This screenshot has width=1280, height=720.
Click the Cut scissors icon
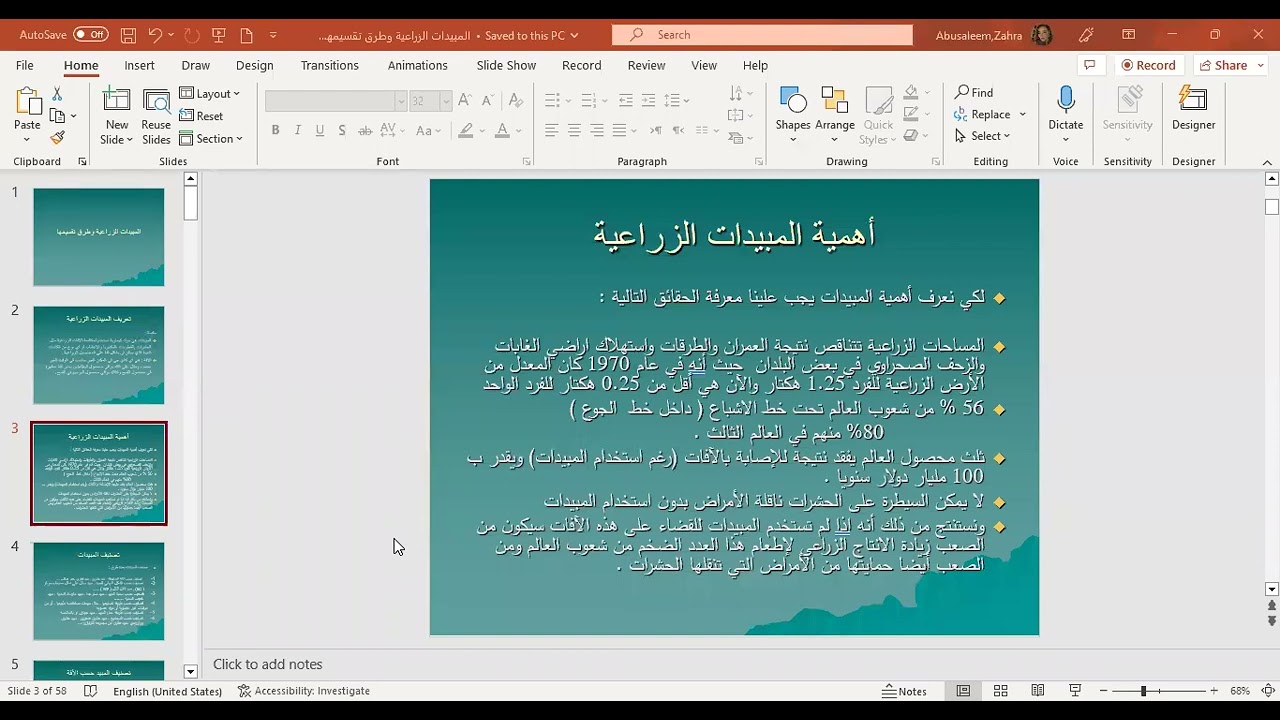tap(57, 93)
